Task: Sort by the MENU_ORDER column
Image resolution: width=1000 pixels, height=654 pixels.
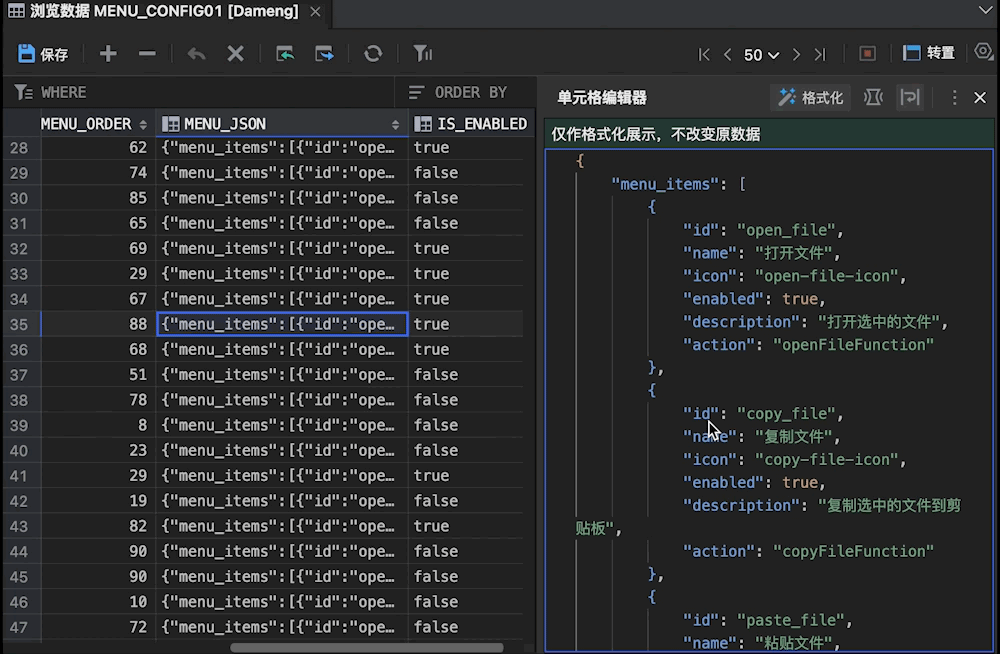Action: (143, 124)
